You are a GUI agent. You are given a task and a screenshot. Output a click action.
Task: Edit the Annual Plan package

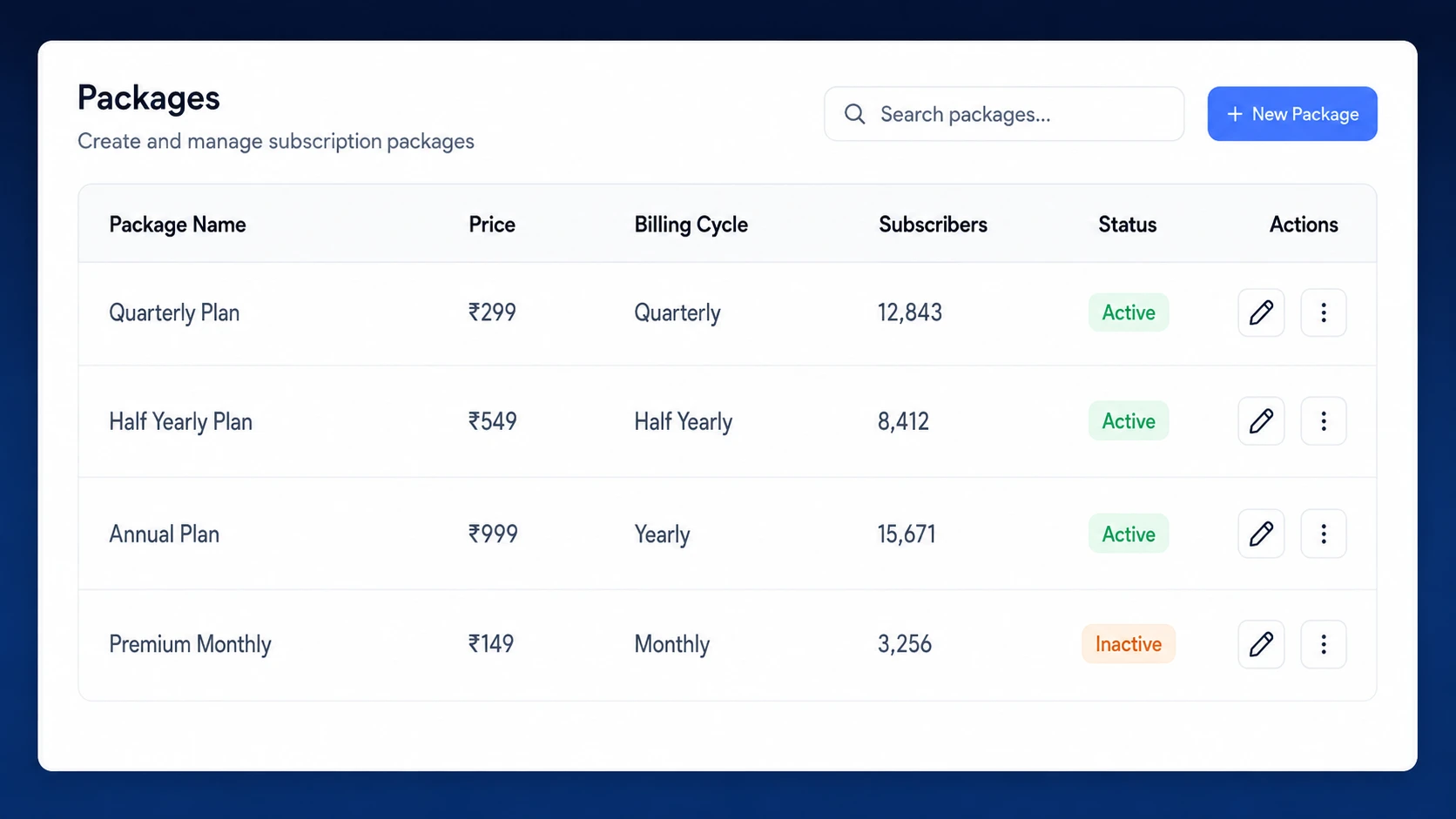click(1261, 534)
